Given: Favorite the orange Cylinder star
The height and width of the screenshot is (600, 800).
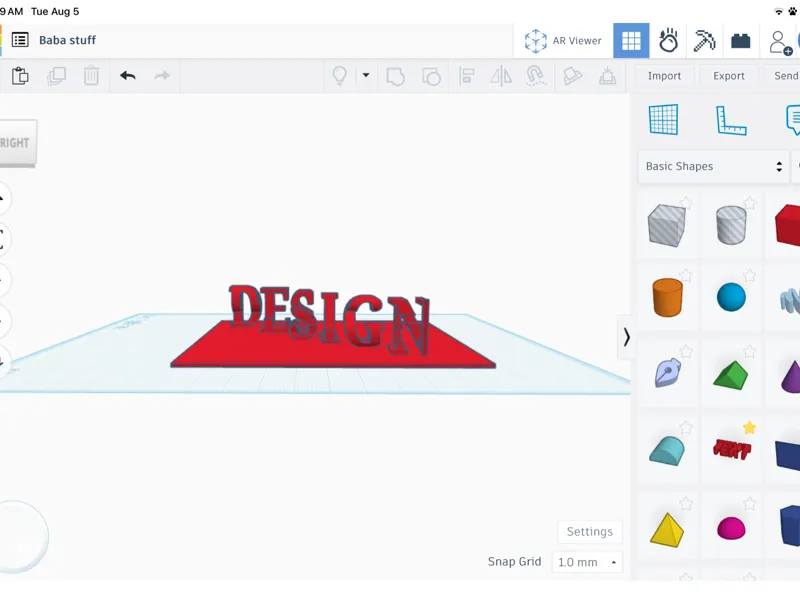Looking at the screenshot, I should pyautogui.click(x=686, y=276).
